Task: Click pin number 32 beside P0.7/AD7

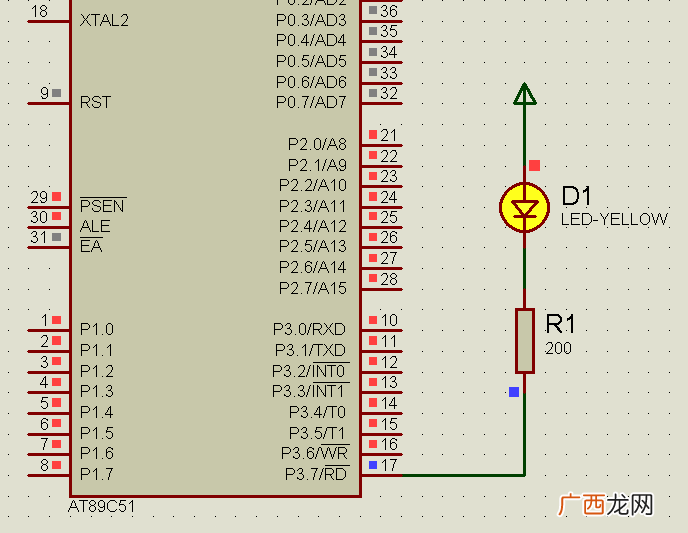Action: [x=389, y=93]
